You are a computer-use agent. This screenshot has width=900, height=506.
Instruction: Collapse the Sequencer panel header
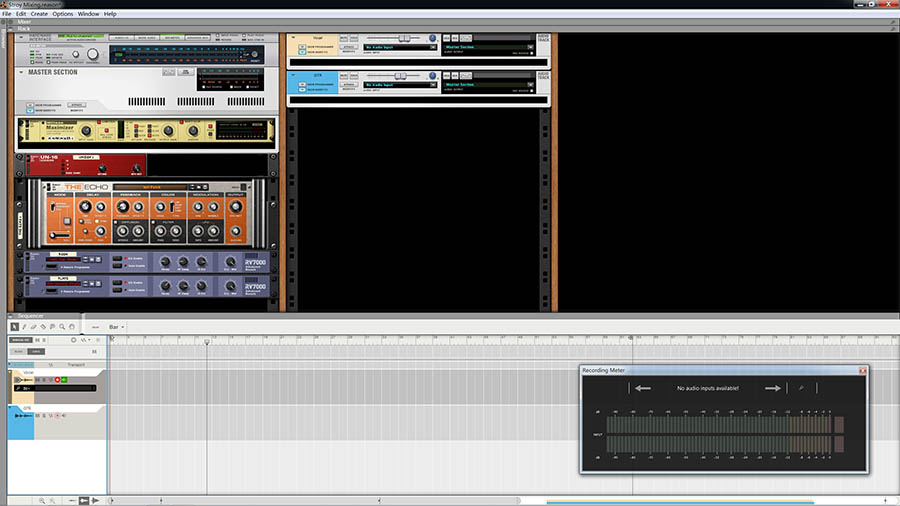pyautogui.click(x=10, y=316)
